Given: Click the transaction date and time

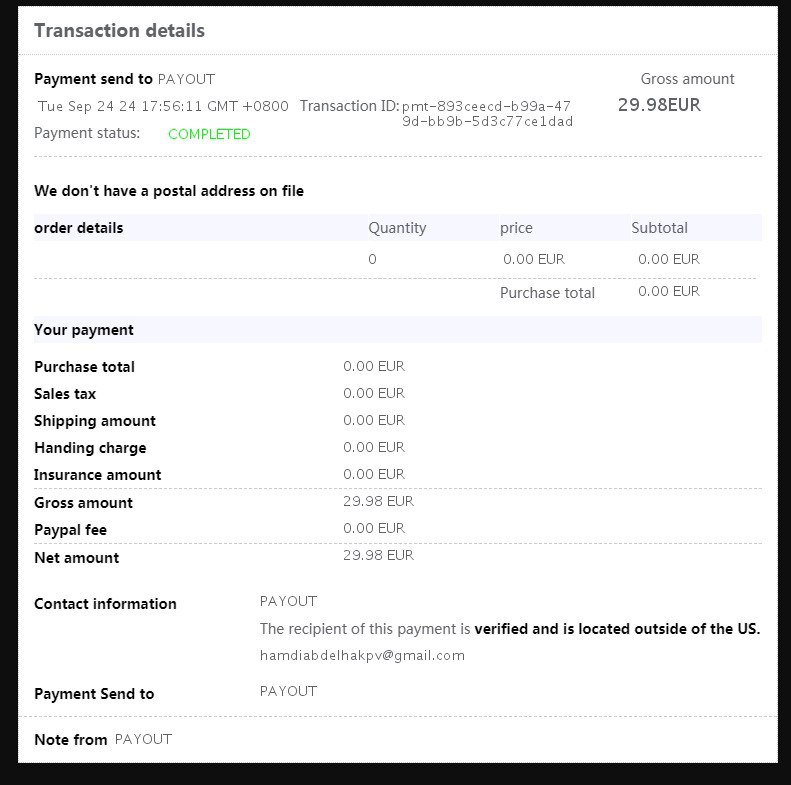Looking at the screenshot, I should (x=163, y=106).
